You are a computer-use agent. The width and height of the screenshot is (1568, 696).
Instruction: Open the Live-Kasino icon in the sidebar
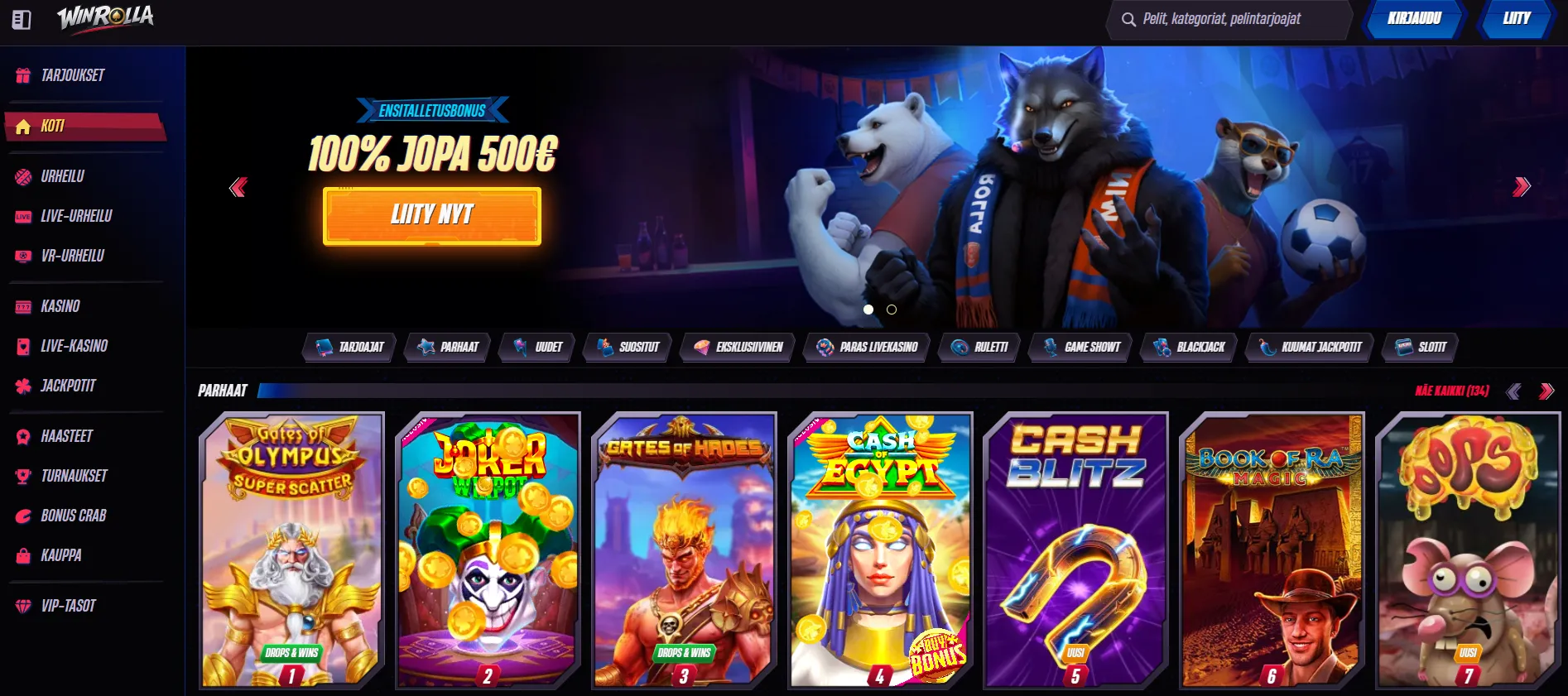23,346
